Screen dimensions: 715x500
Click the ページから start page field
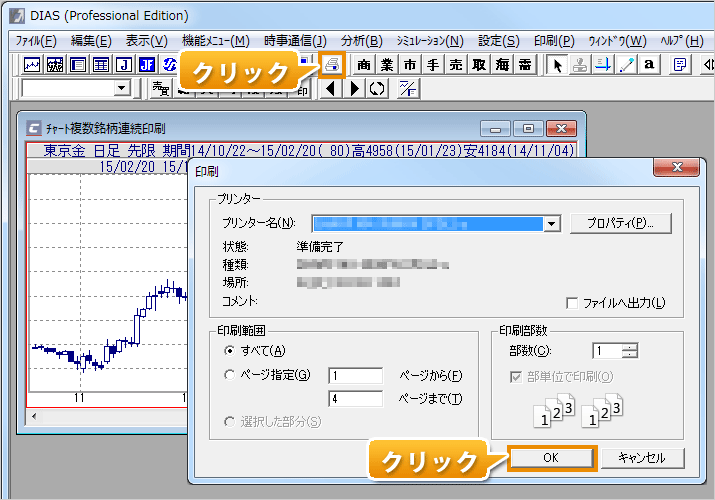355,375
